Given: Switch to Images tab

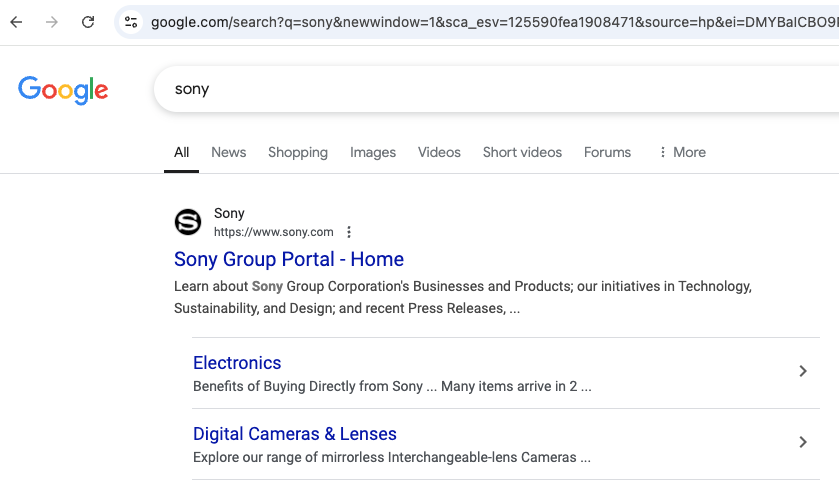Looking at the screenshot, I should pyautogui.click(x=373, y=152).
